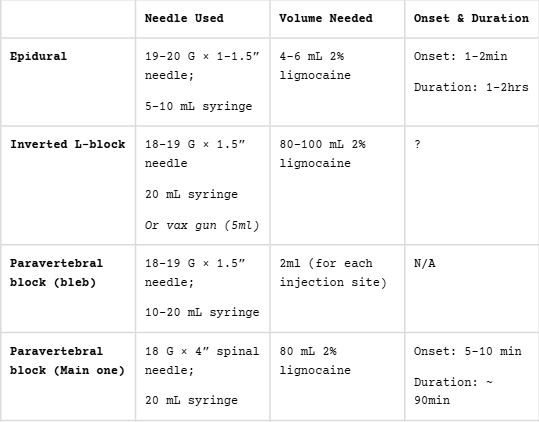This screenshot has width=539, height=422.
Task: Select the N/A onset cell
Action: 425,264
